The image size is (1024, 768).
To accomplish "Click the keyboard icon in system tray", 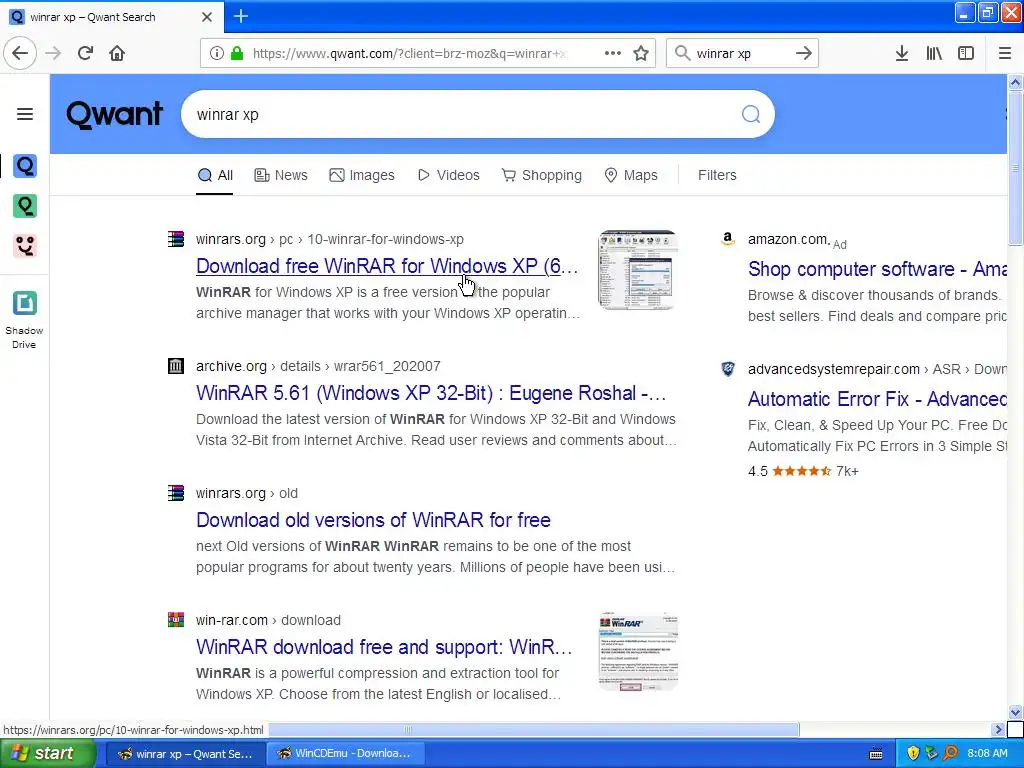I will (876, 754).
